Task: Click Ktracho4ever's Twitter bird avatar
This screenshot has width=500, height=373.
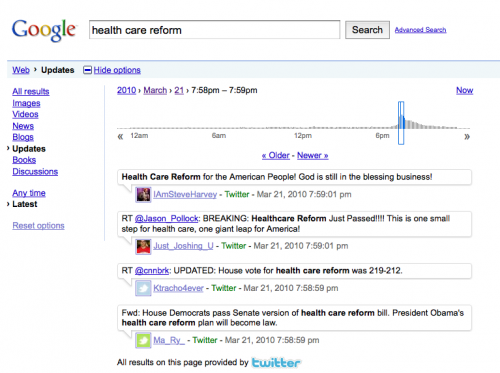Action: (143, 288)
